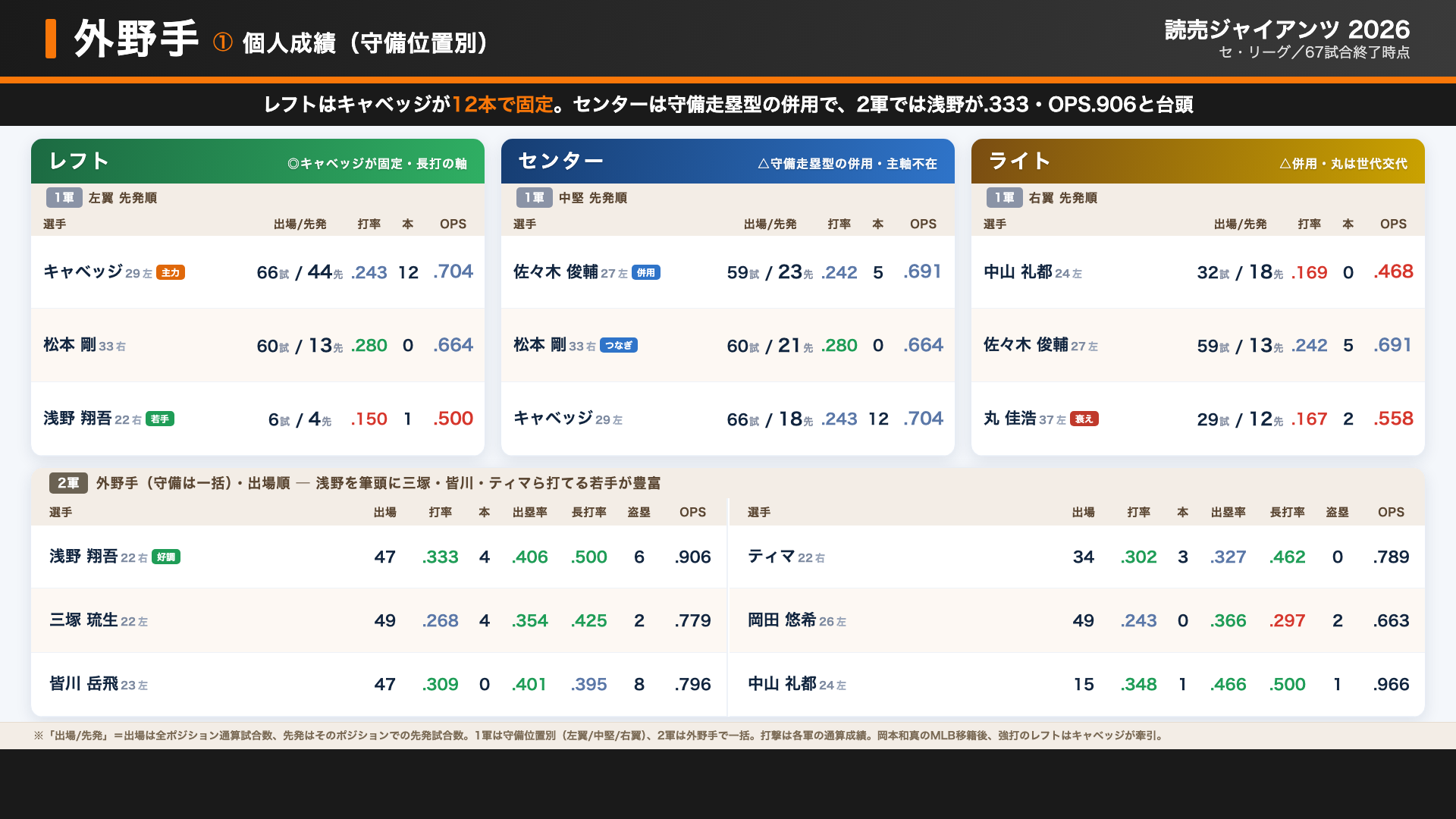The width and height of the screenshot is (1456, 819).
Task: Click the セ・リーグ／67試合終了時点 subtitle
Action: tap(1314, 52)
